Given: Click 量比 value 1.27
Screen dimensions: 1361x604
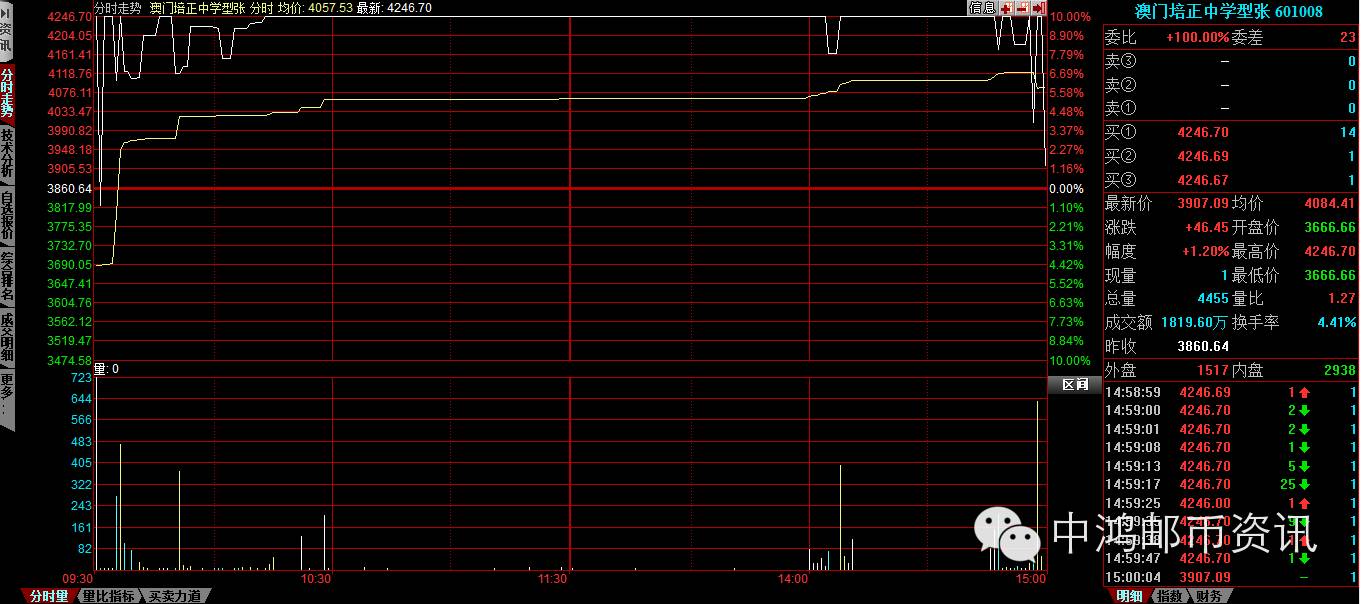Looking at the screenshot, I should 1341,298.
